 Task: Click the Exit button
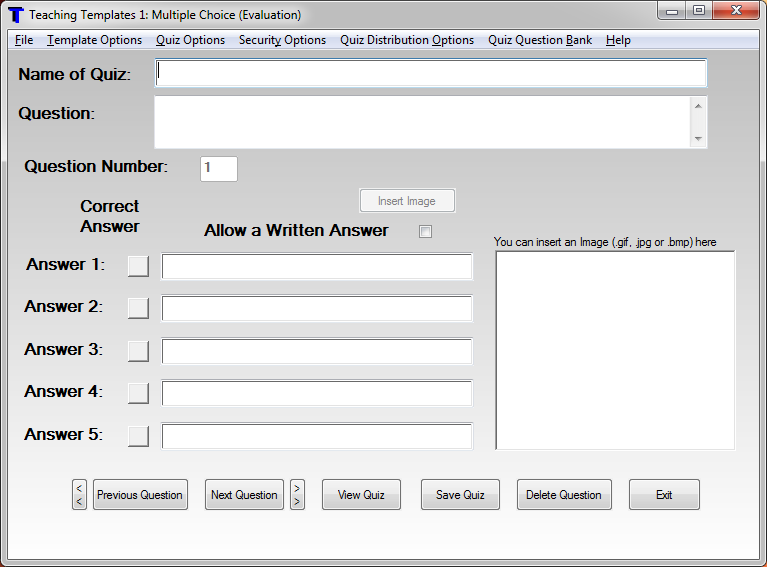tap(664, 495)
